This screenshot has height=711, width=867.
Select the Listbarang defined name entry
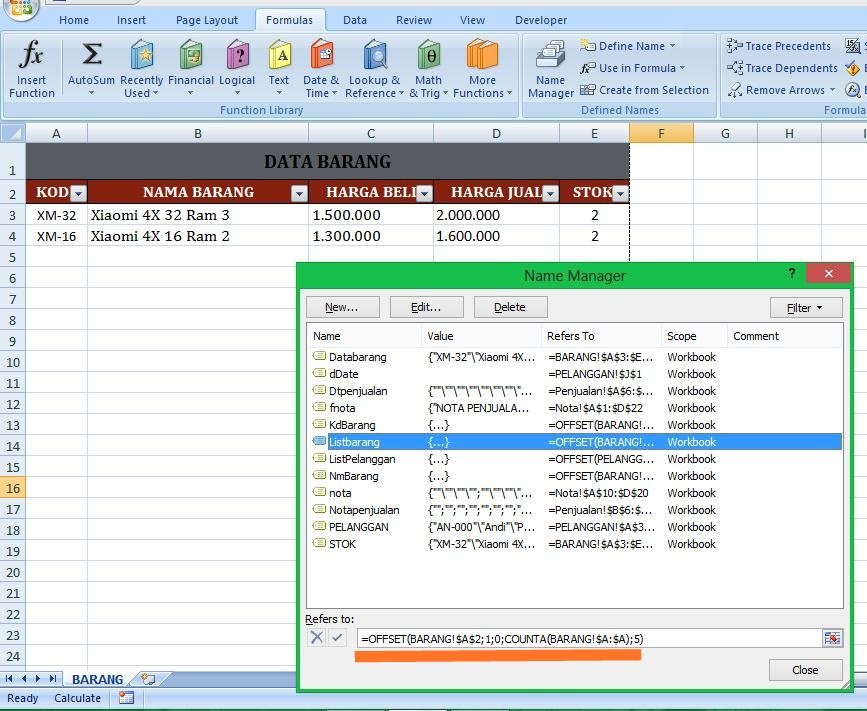(400, 441)
